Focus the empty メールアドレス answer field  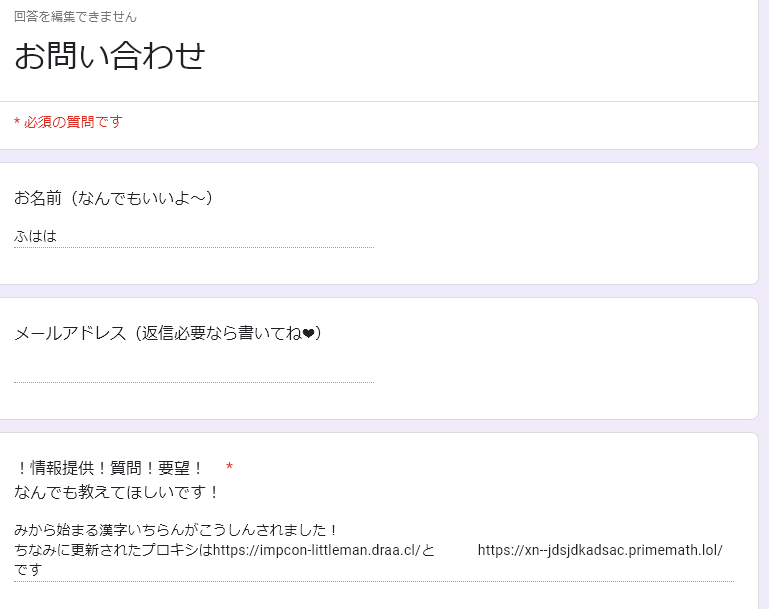pyautogui.click(x=194, y=371)
